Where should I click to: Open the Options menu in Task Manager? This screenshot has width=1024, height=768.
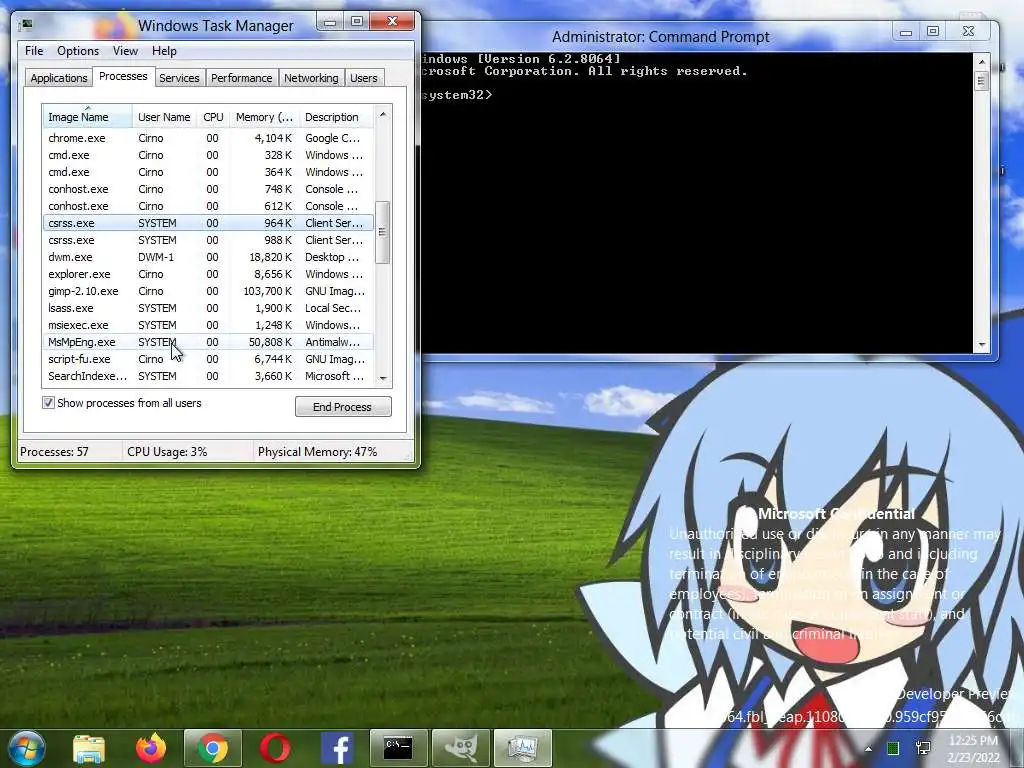click(78, 51)
